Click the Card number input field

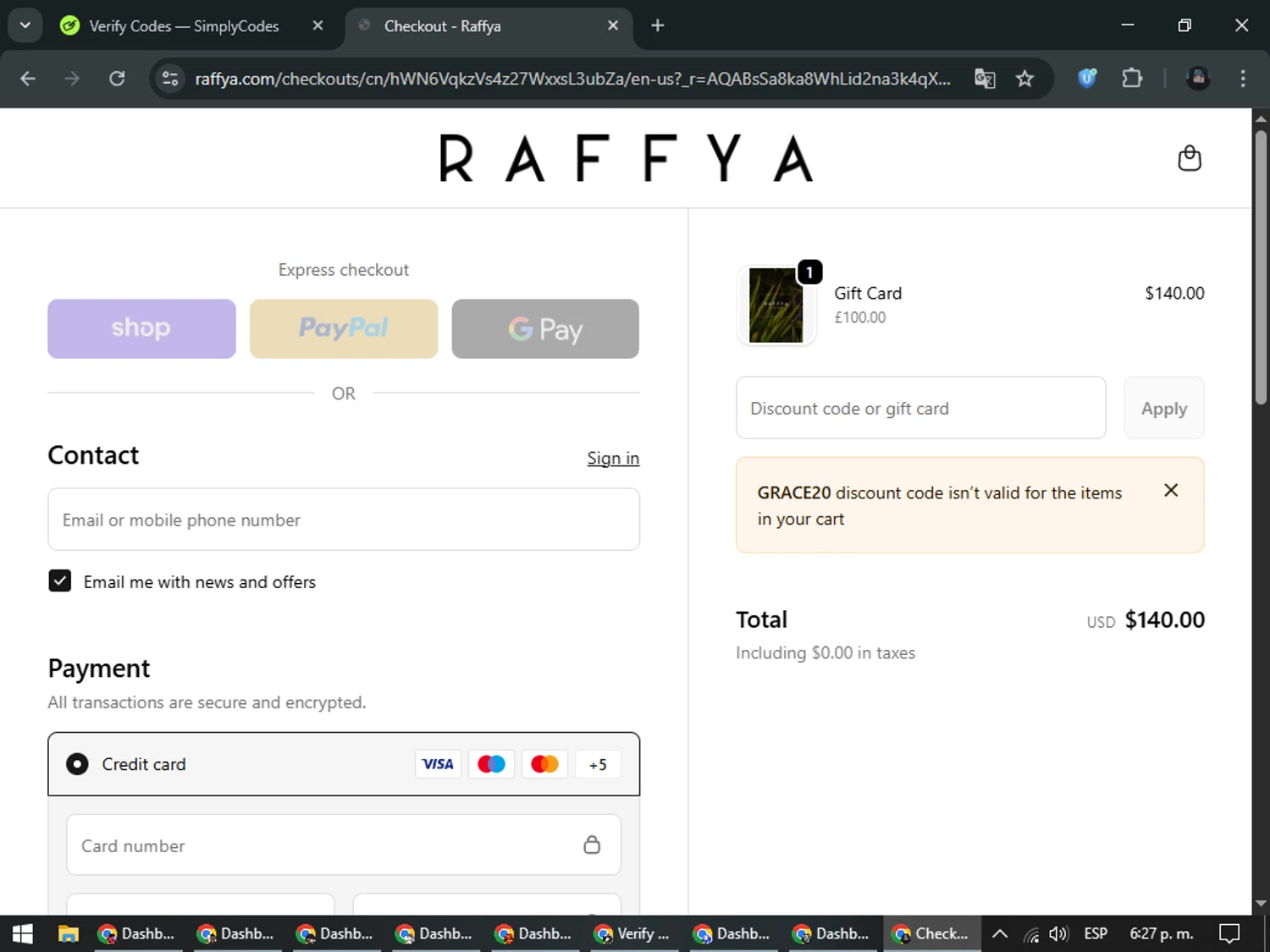pyautogui.click(x=344, y=845)
